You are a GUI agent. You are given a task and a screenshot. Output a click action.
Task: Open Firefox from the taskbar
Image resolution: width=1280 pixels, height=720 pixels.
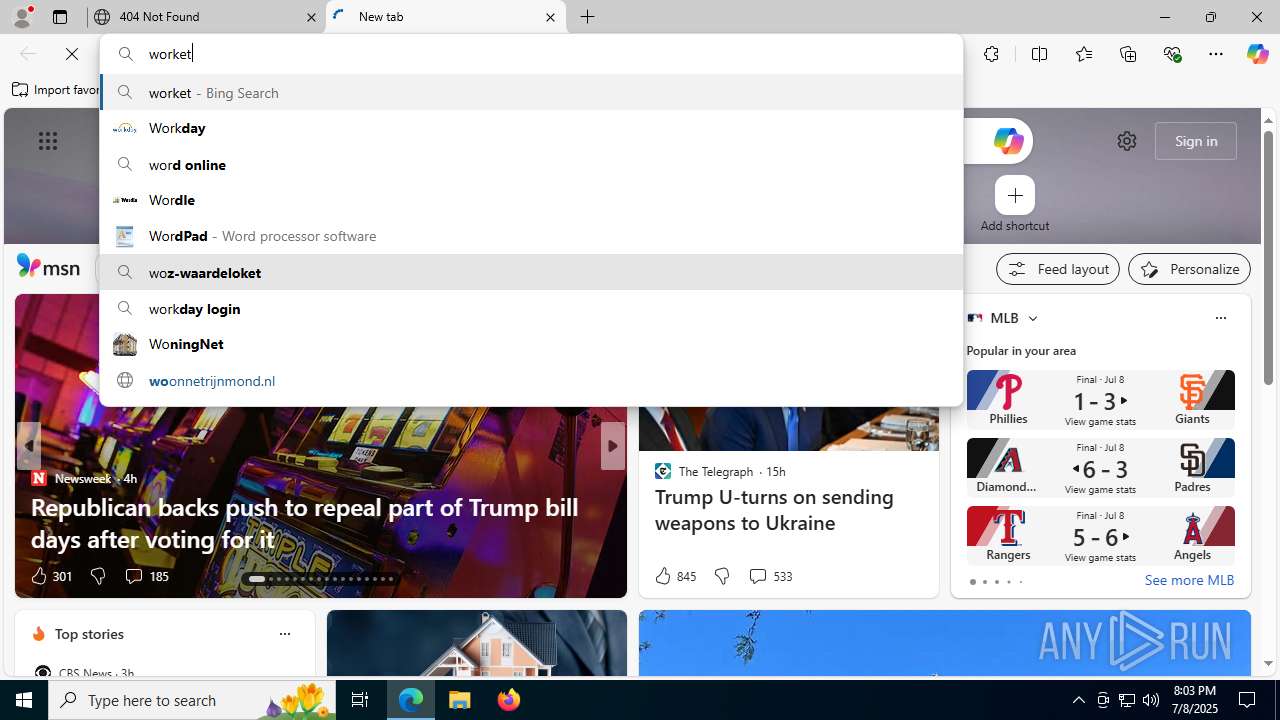[509, 700]
